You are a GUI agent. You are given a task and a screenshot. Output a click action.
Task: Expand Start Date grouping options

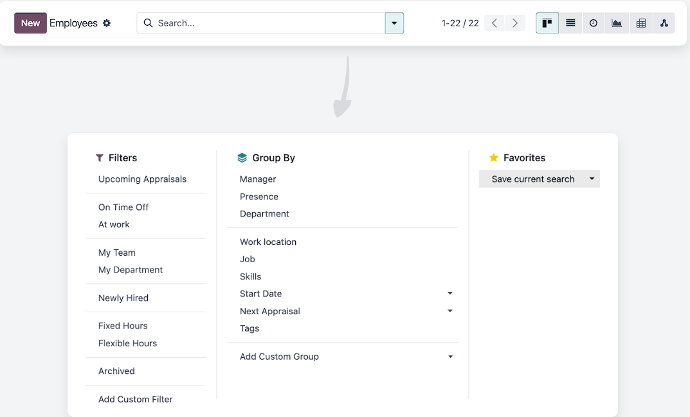[450, 293]
